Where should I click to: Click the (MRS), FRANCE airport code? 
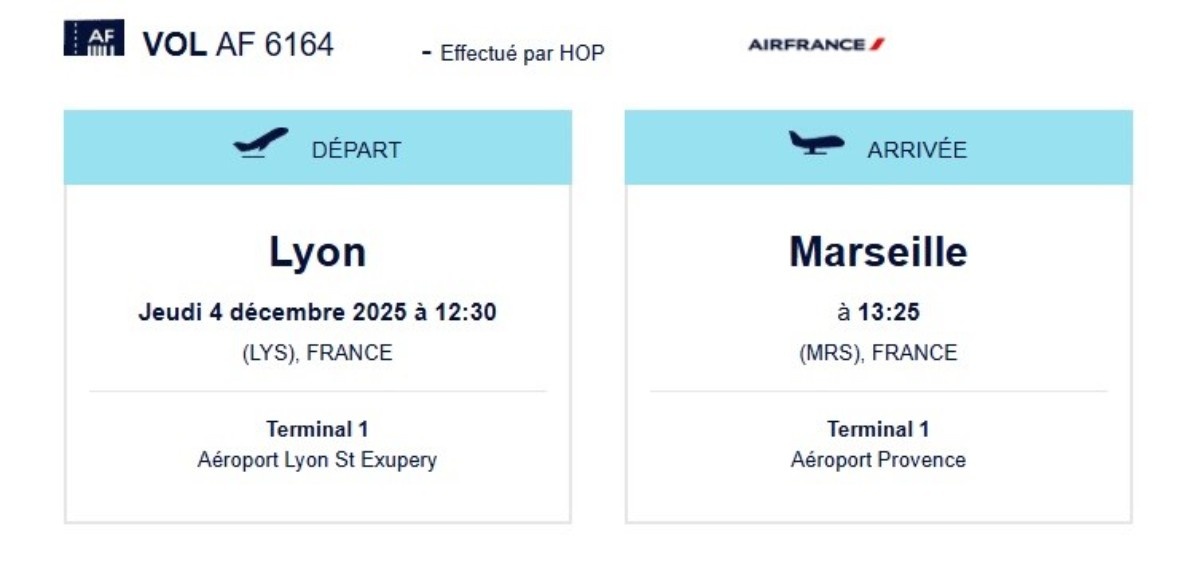(x=878, y=353)
